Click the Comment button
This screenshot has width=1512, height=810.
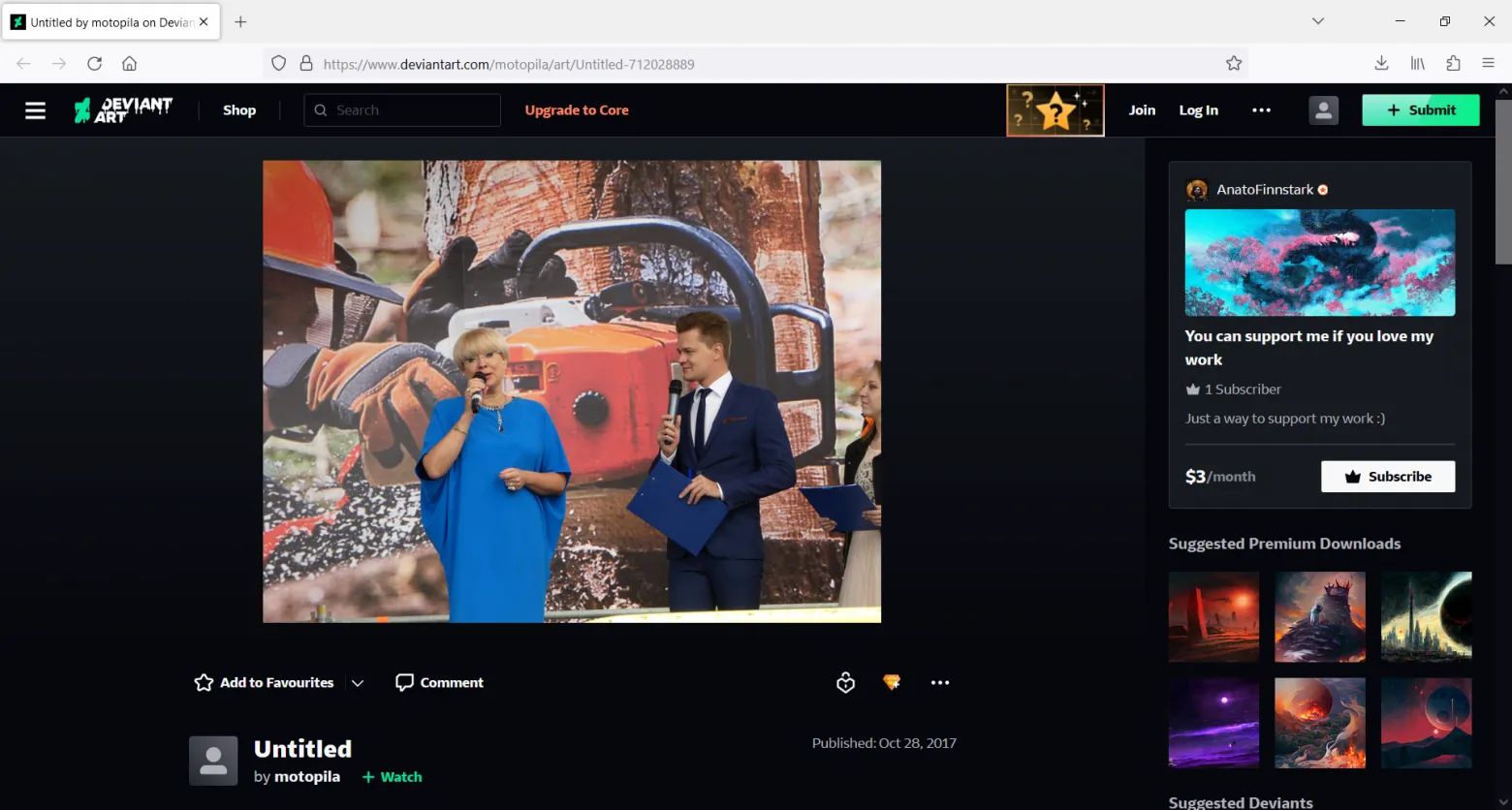pyautogui.click(x=439, y=683)
